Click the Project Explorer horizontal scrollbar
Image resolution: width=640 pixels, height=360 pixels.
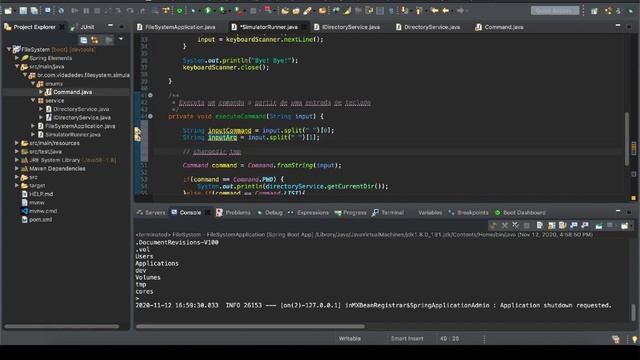(x=62, y=326)
